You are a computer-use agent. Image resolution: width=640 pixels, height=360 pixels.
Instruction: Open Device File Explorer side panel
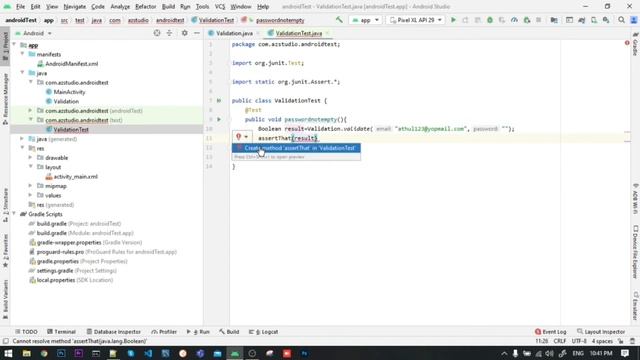[636, 251]
